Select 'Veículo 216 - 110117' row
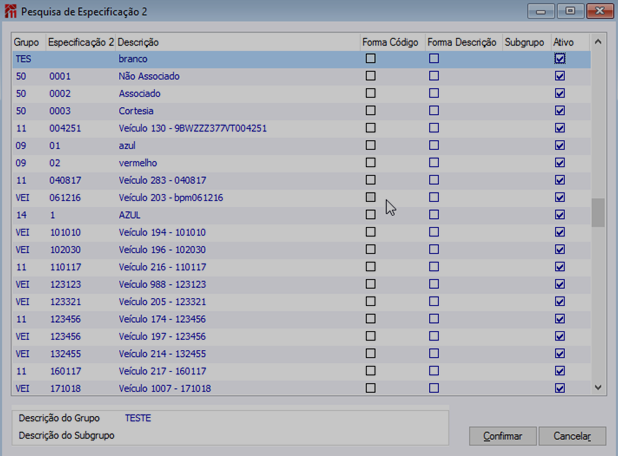The width and height of the screenshot is (618, 456). 302,267
